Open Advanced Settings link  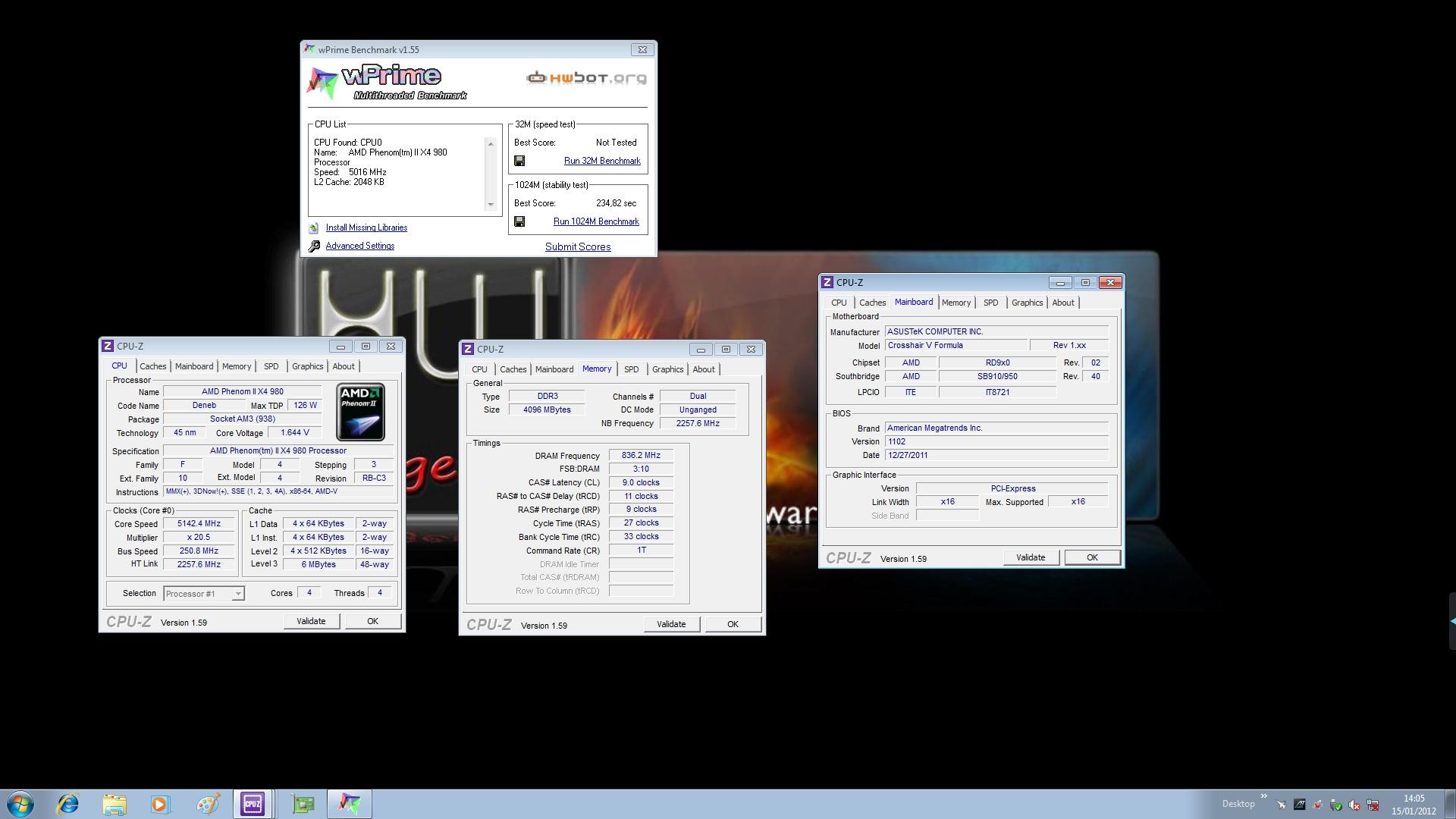(360, 246)
